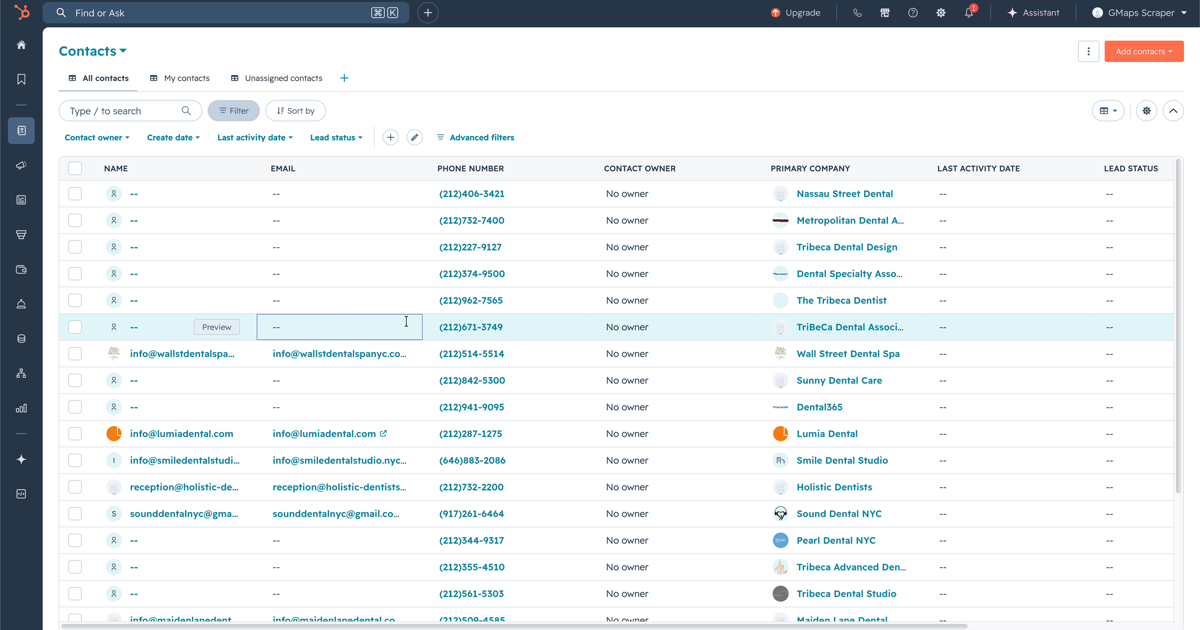
Task: Expand the Add contacts dropdown button
Action: click(1144, 51)
